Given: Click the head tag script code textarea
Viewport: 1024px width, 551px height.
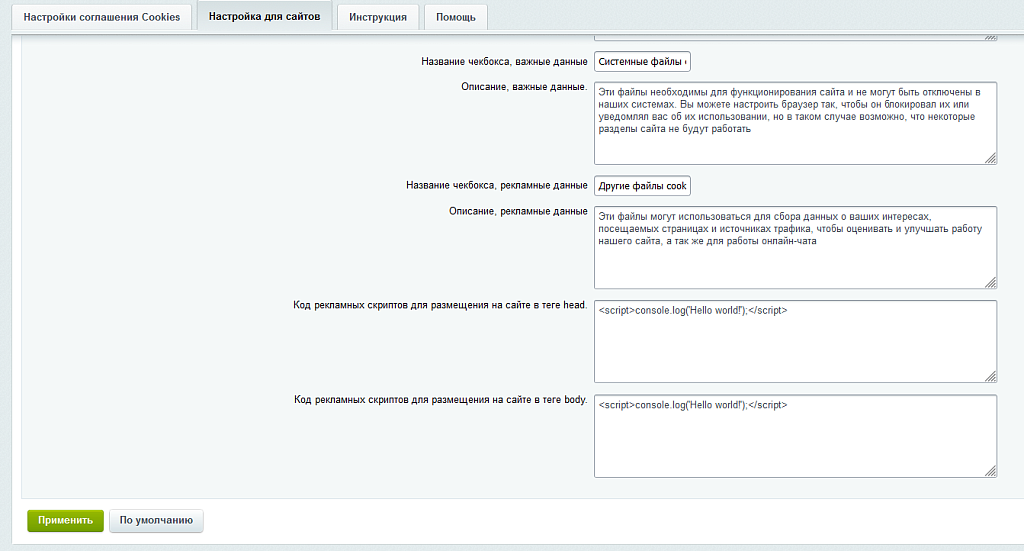Looking at the screenshot, I should point(795,340).
